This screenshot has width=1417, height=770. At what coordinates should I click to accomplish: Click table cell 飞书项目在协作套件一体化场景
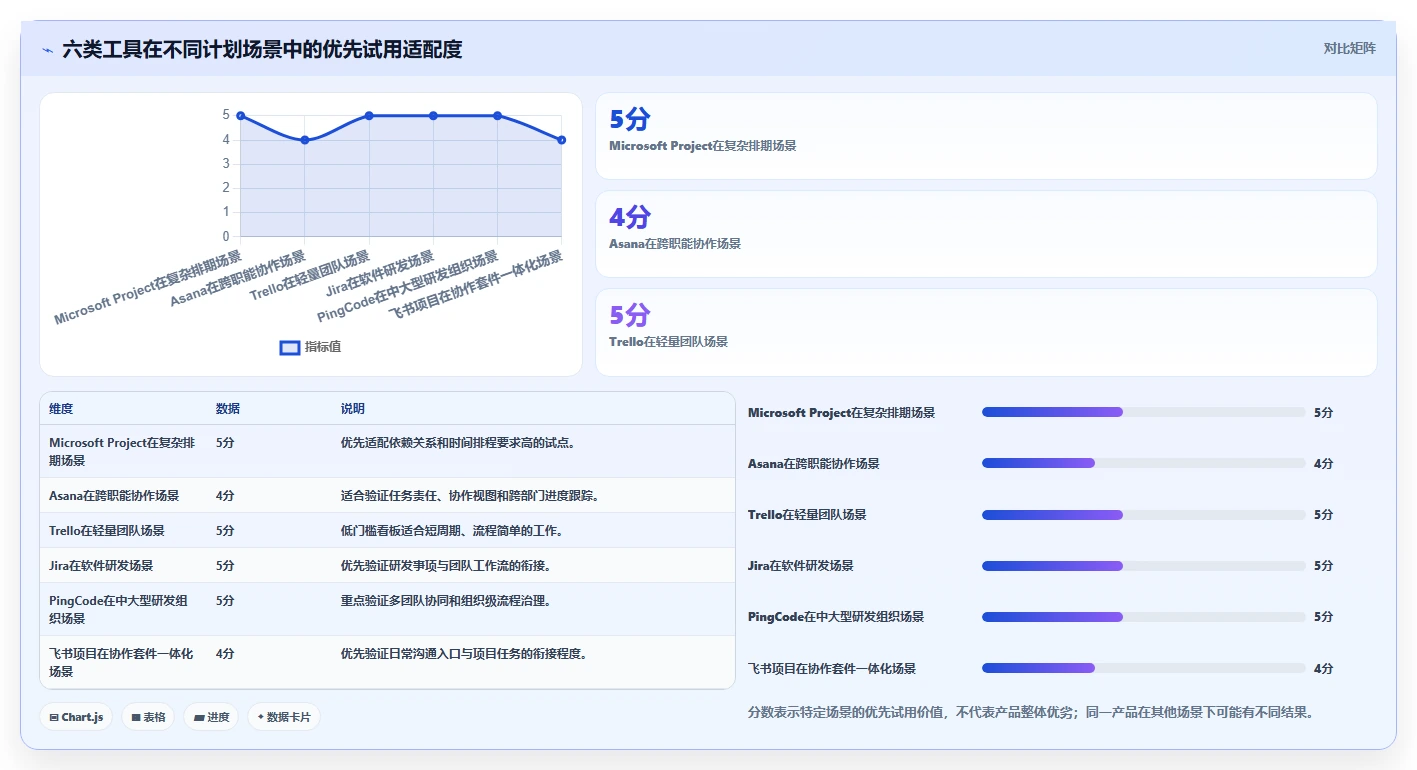tap(121, 662)
